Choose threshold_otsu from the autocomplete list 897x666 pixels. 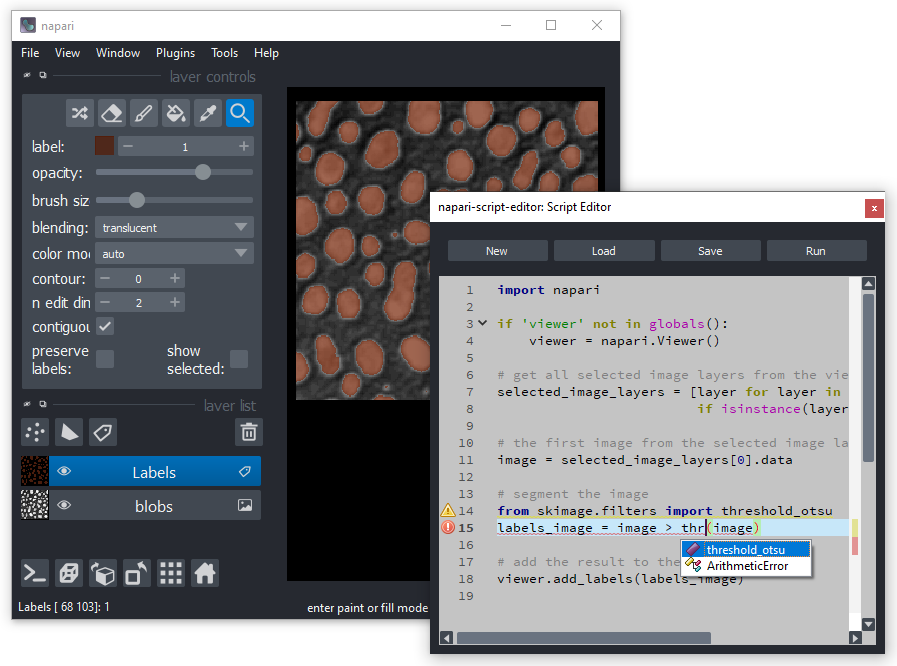[746, 549]
